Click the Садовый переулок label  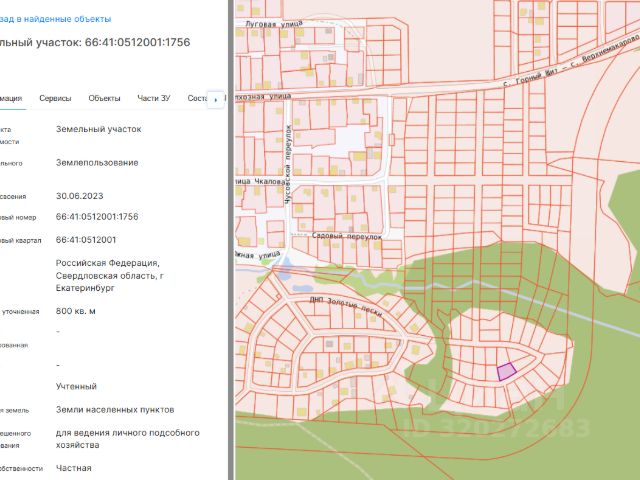pos(347,236)
